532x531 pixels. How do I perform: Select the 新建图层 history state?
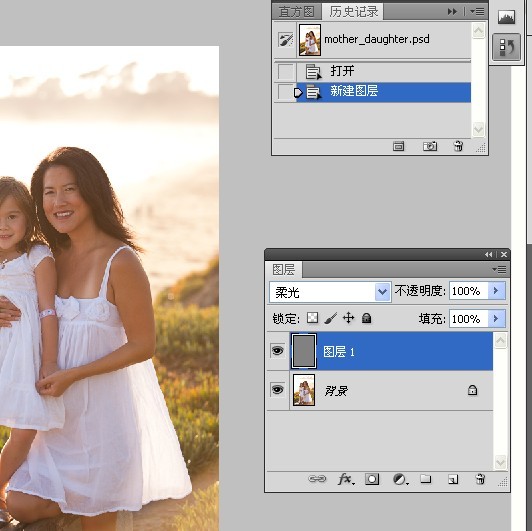coord(384,92)
